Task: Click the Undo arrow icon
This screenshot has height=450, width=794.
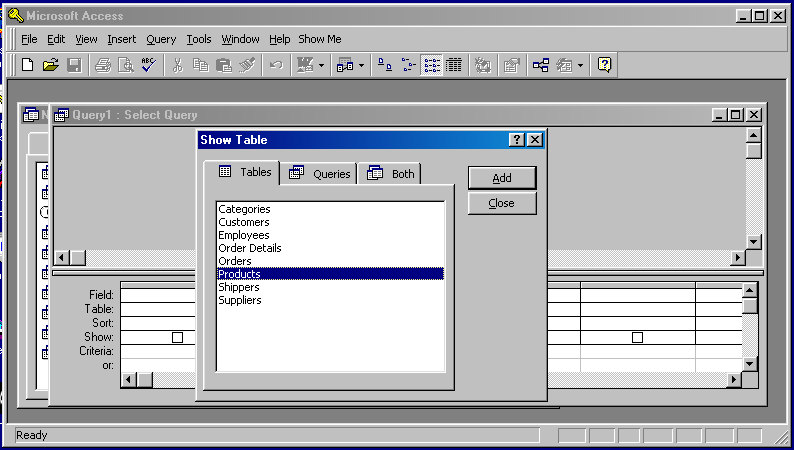Action: [276, 65]
